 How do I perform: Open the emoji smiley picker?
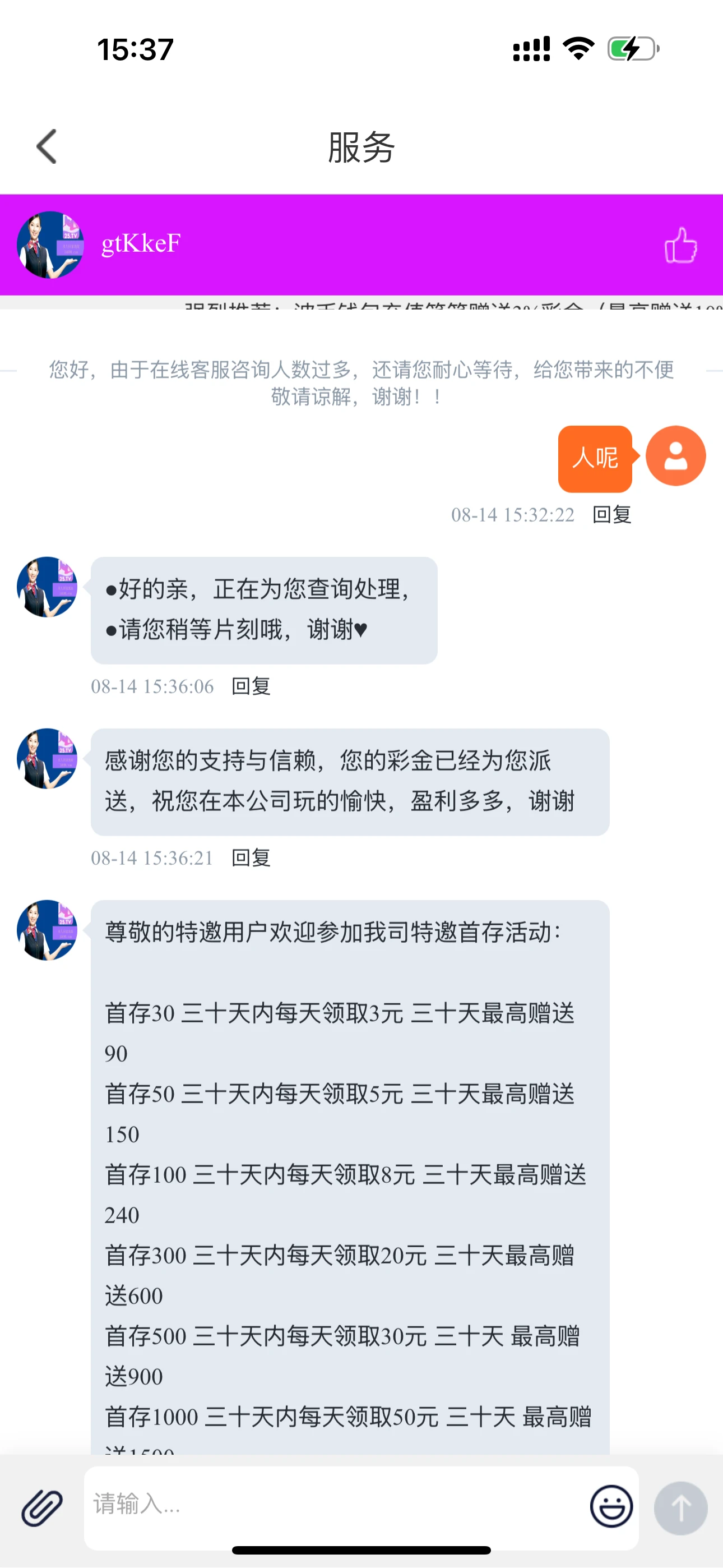tap(611, 1506)
